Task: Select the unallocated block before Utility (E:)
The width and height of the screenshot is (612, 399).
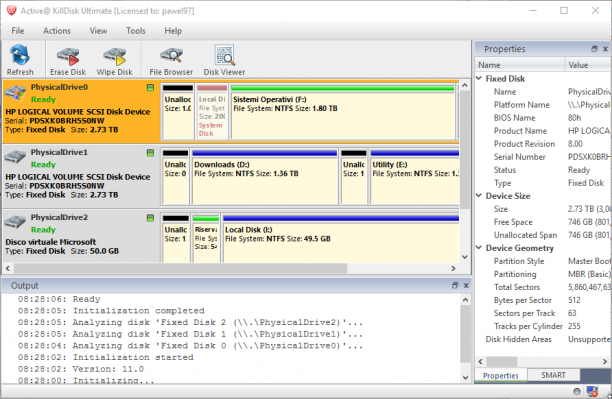Action: tap(354, 177)
